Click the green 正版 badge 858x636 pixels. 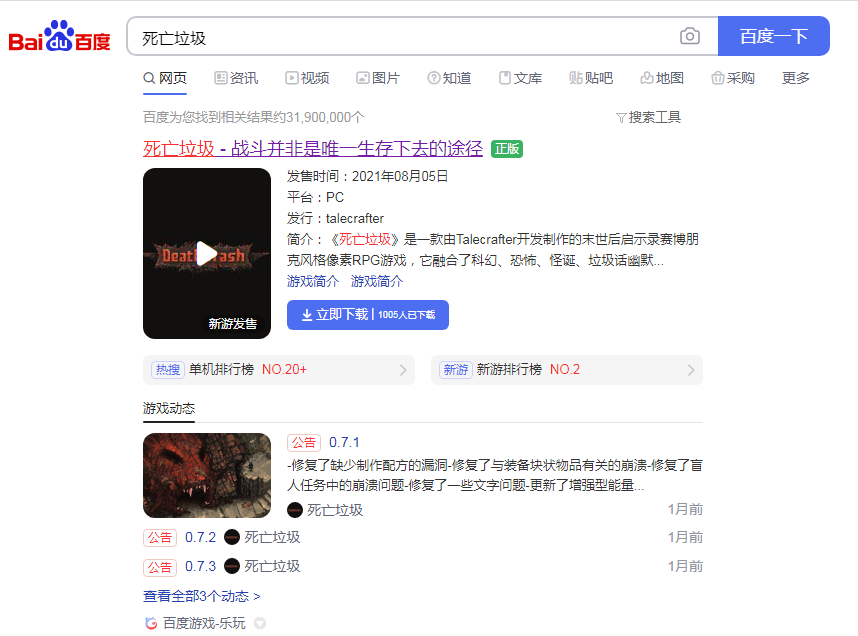pos(507,149)
